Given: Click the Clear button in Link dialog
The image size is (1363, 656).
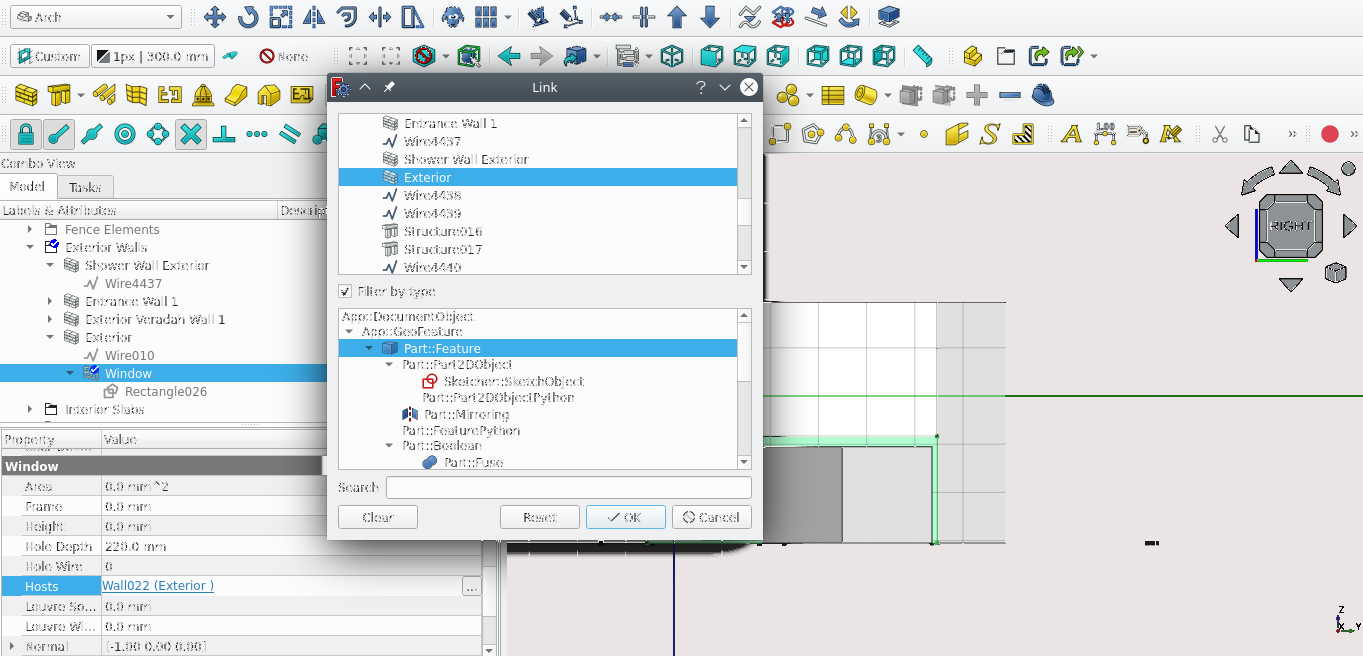Looking at the screenshot, I should [377, 517].
